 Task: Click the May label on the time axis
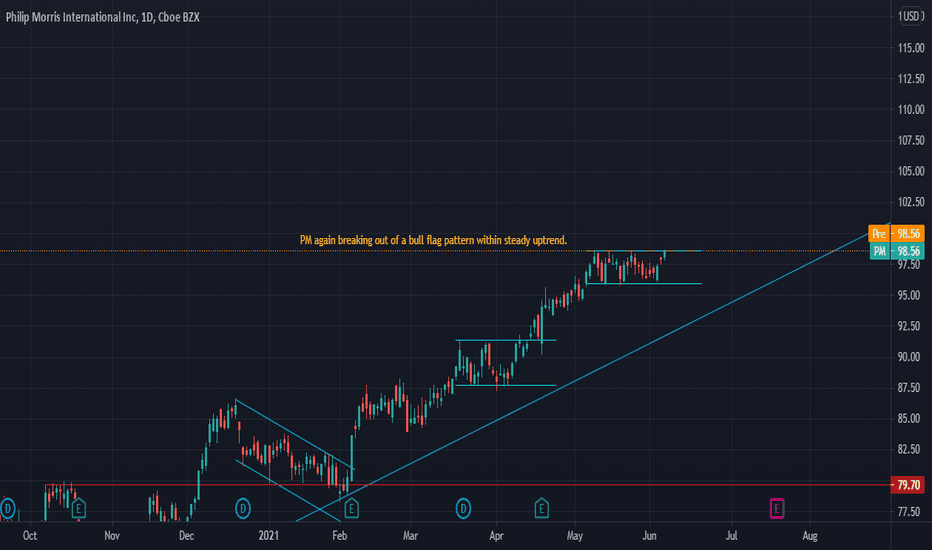[x=575, y=536]
